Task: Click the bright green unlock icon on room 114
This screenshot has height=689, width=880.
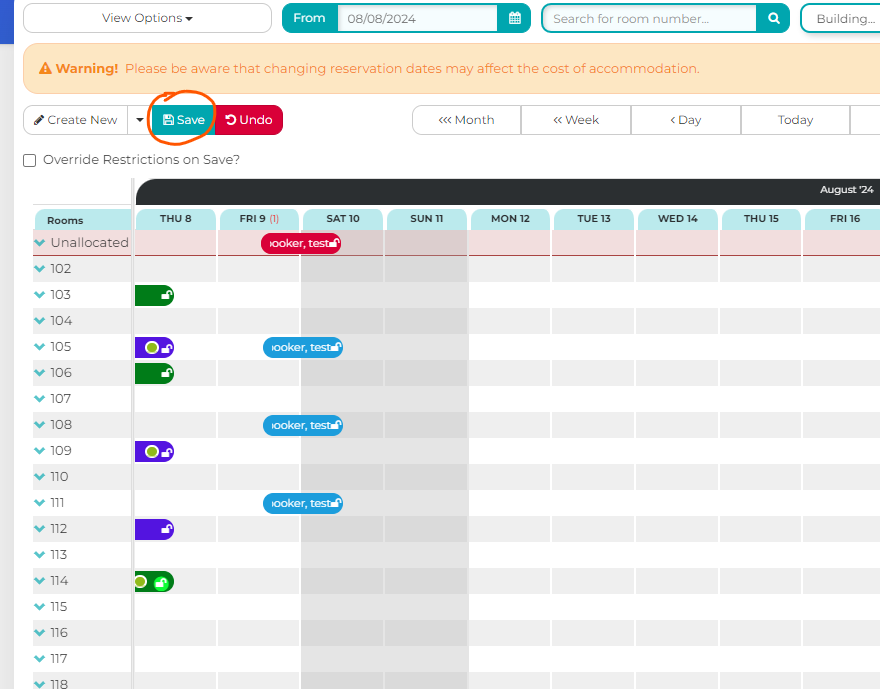Action: click(161, 583)
